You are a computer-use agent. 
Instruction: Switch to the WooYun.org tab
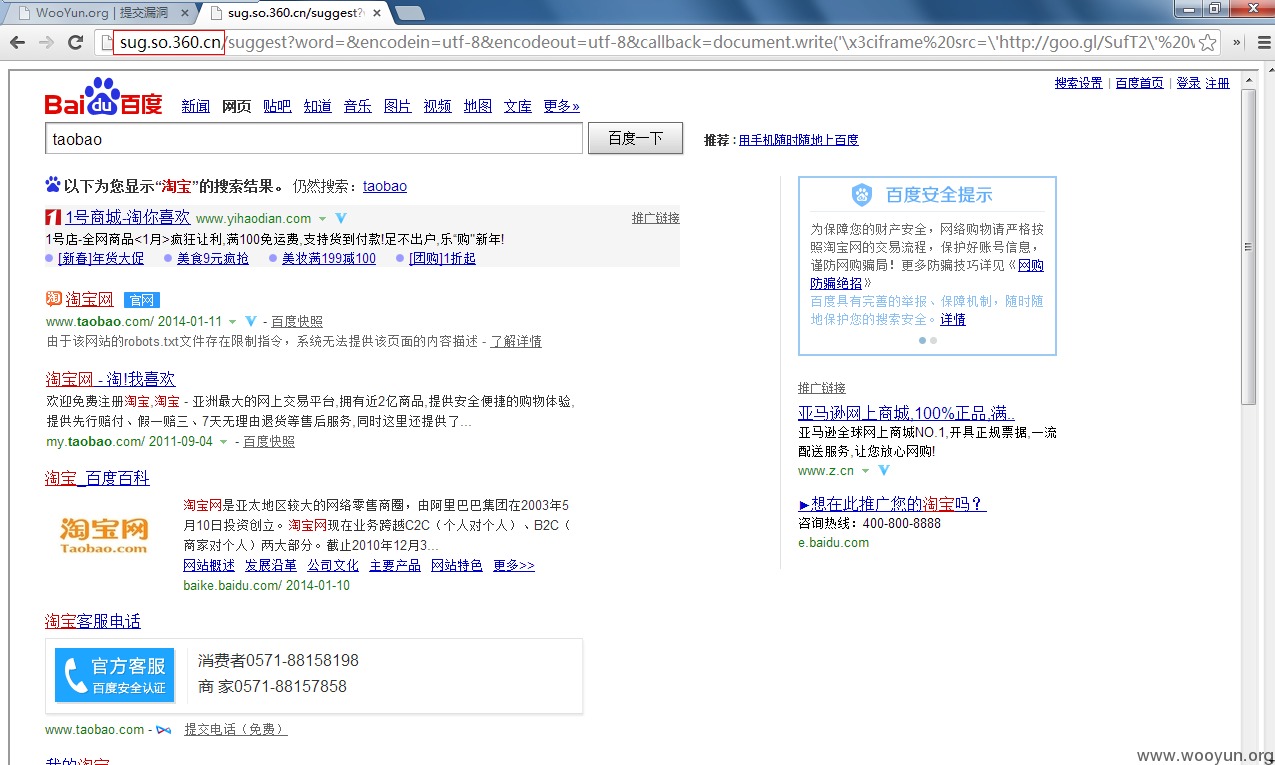tap(100, 13)
